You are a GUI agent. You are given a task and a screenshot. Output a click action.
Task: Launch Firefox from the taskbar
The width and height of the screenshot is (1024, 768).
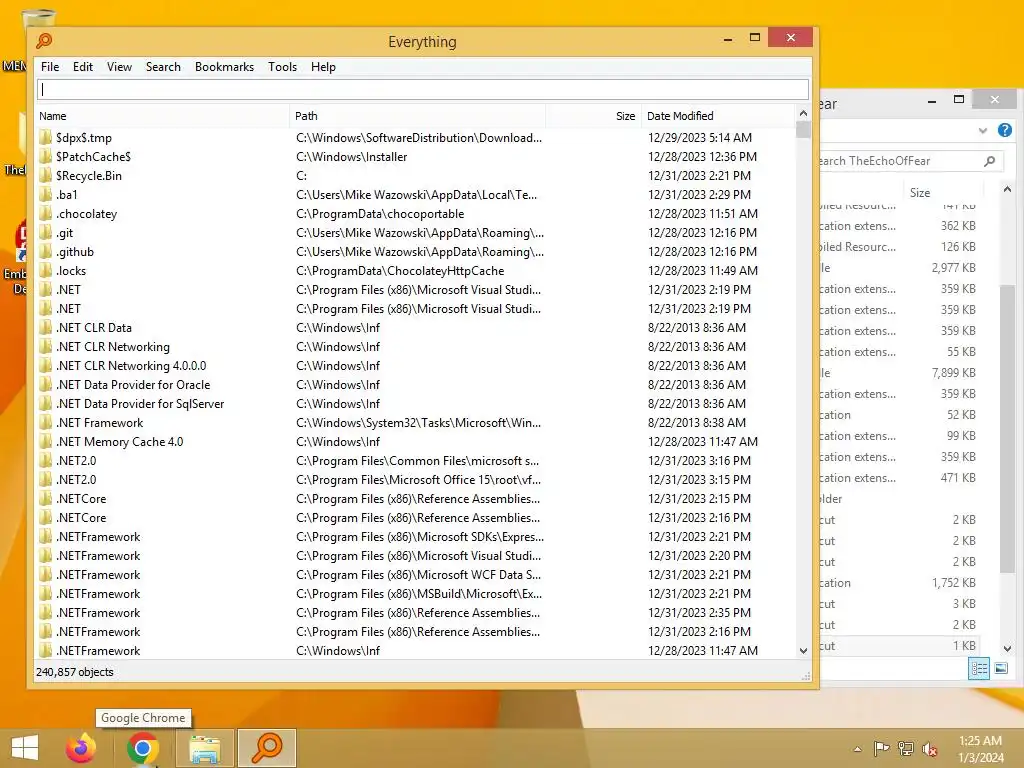(x=81, y=748)
